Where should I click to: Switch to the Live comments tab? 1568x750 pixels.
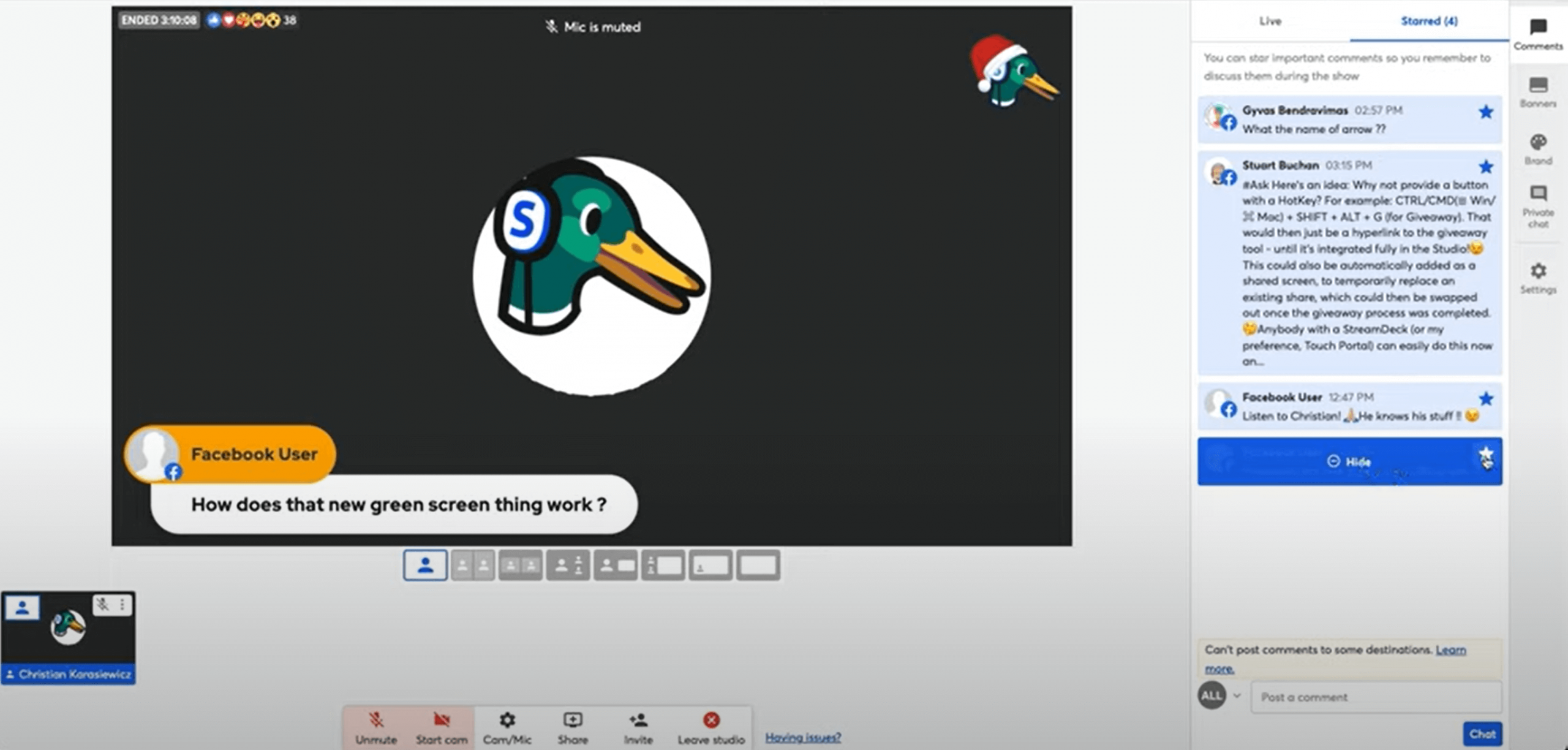[1270, 21]
